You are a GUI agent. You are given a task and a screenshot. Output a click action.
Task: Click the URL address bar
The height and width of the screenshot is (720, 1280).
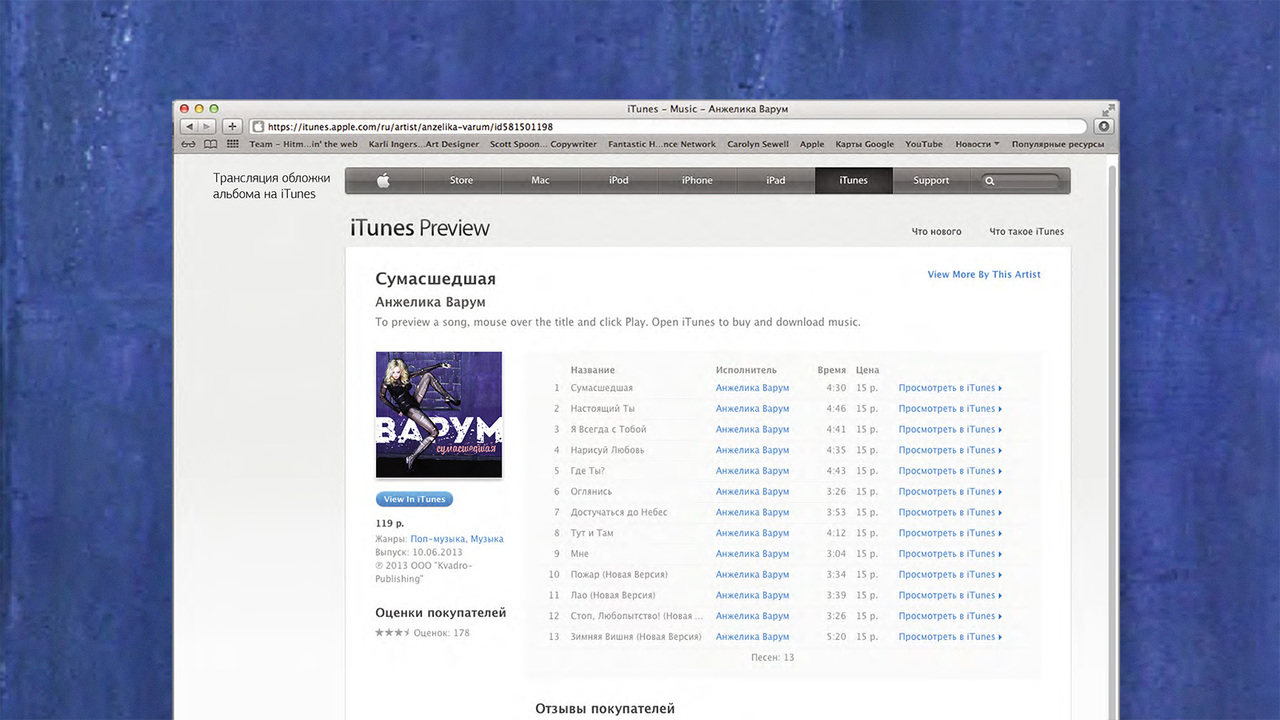tap(670, 127)
